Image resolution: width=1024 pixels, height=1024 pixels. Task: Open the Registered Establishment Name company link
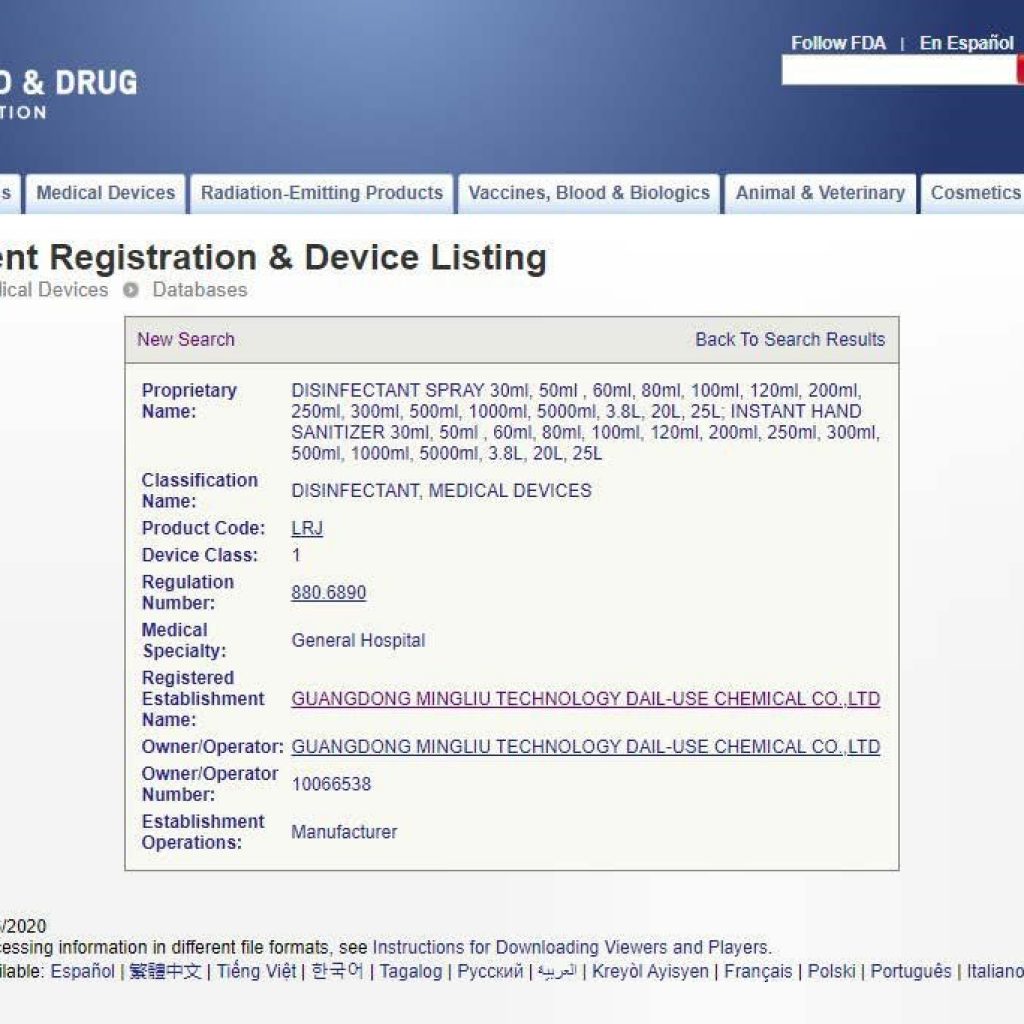coord(585,699)
